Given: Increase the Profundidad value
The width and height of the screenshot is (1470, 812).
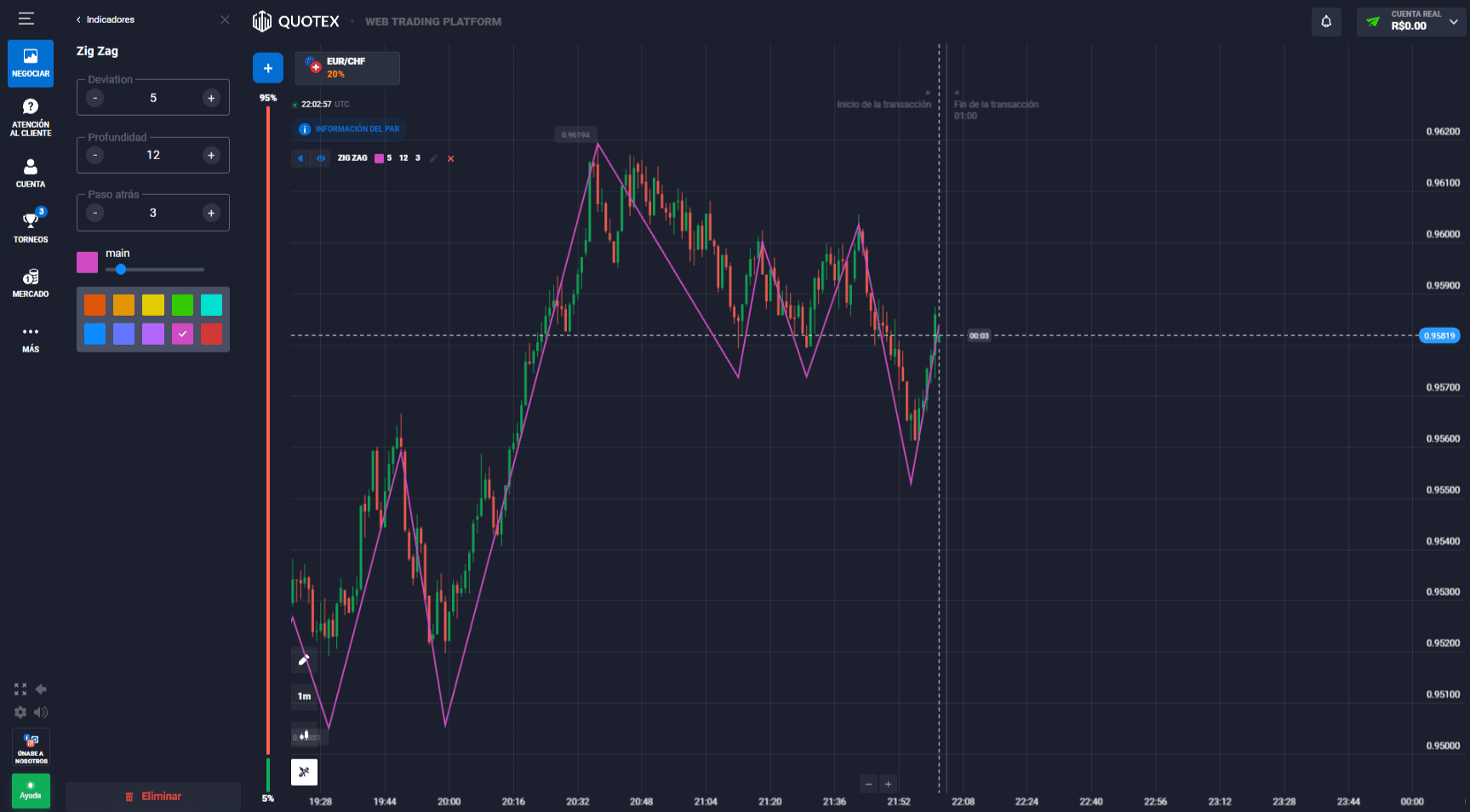Looking at the screenshot, I should pos(211,155).
